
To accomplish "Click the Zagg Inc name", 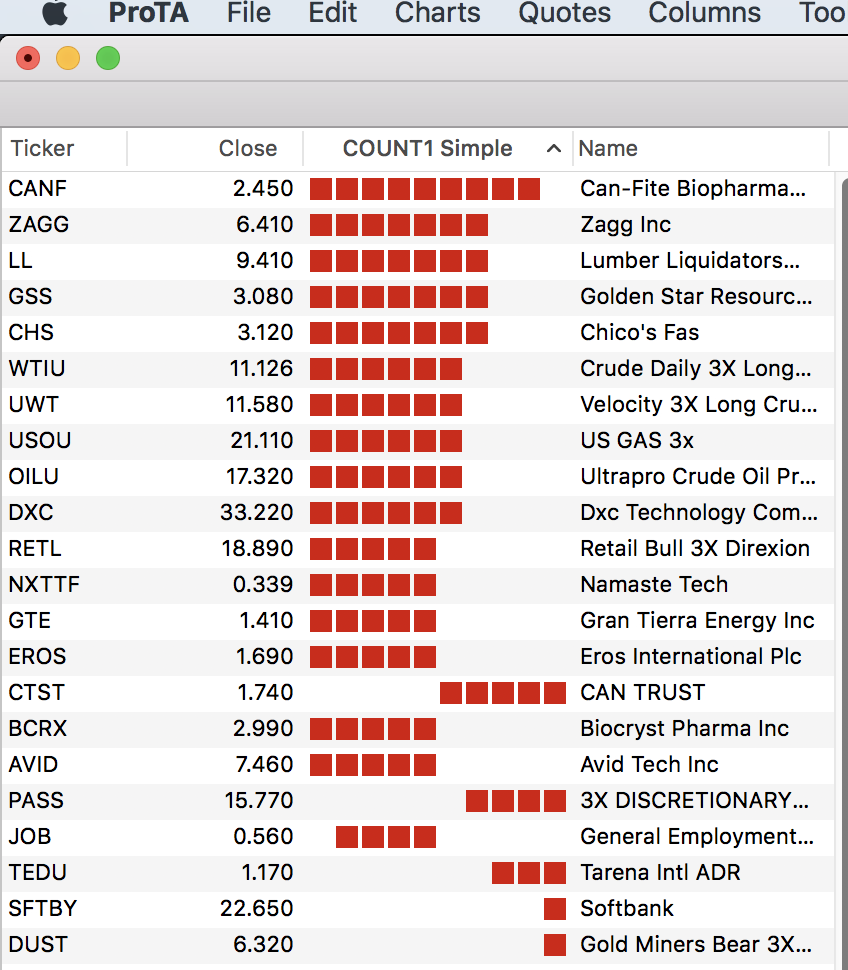I will [625, 225].
